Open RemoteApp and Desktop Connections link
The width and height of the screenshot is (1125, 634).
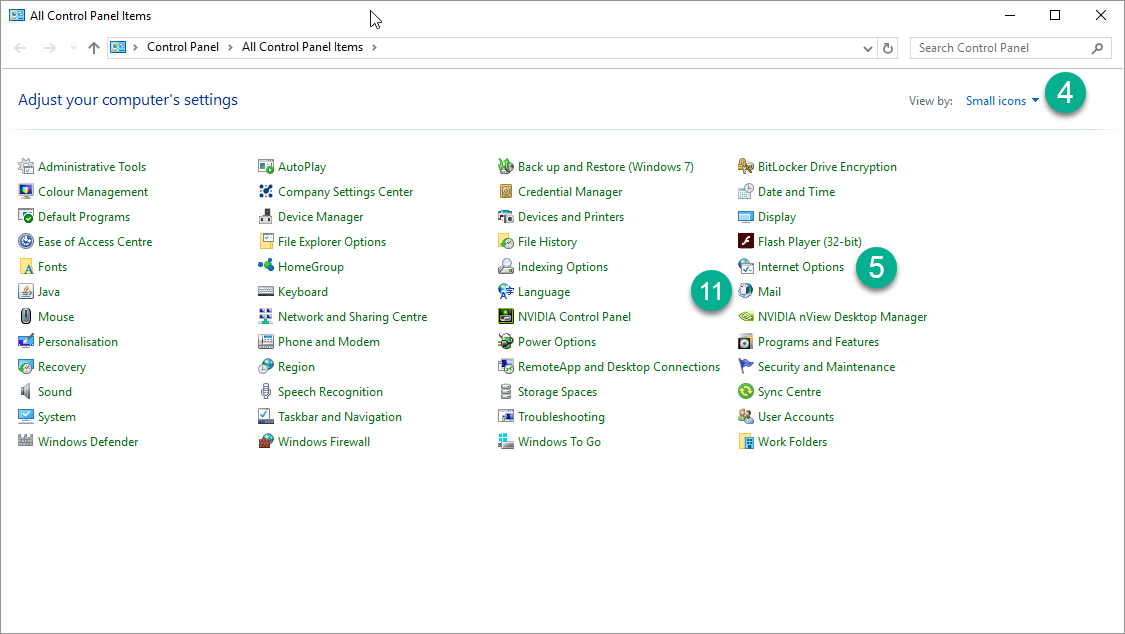(618, 367)
